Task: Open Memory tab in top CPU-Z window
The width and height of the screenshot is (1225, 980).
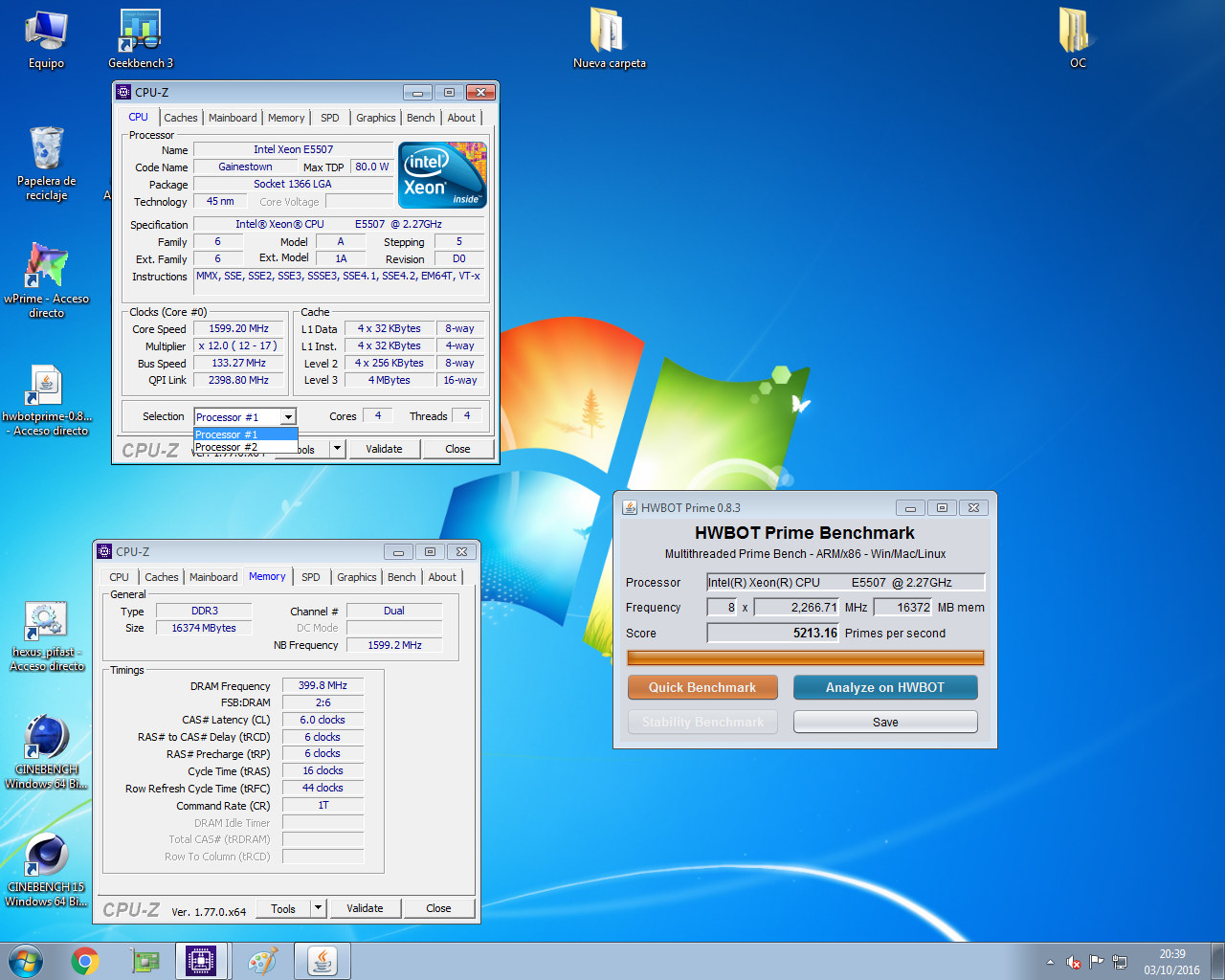Action: (286, 118)
